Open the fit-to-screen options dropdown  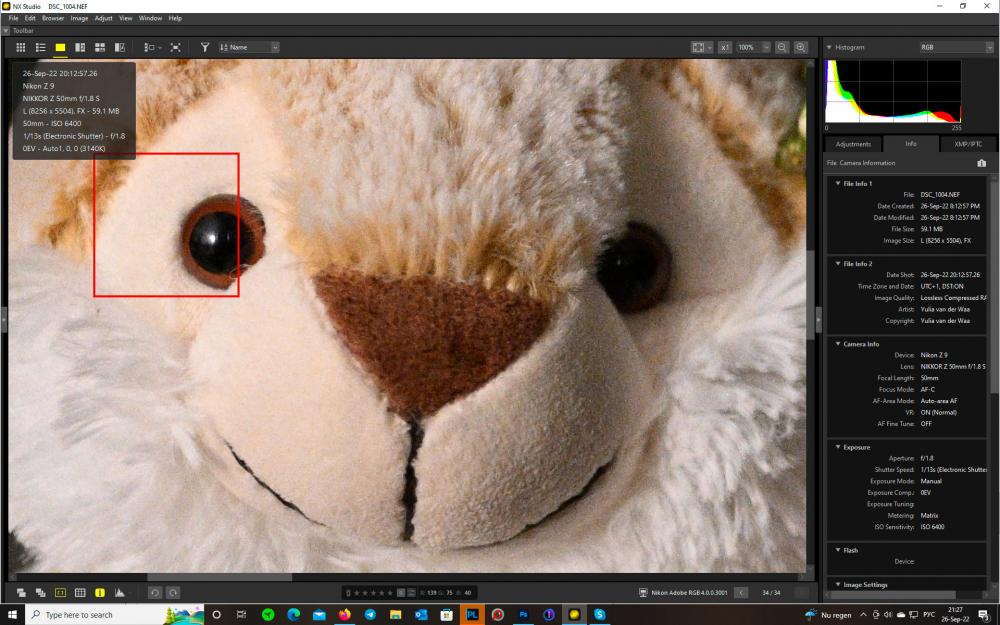point(702,47)
